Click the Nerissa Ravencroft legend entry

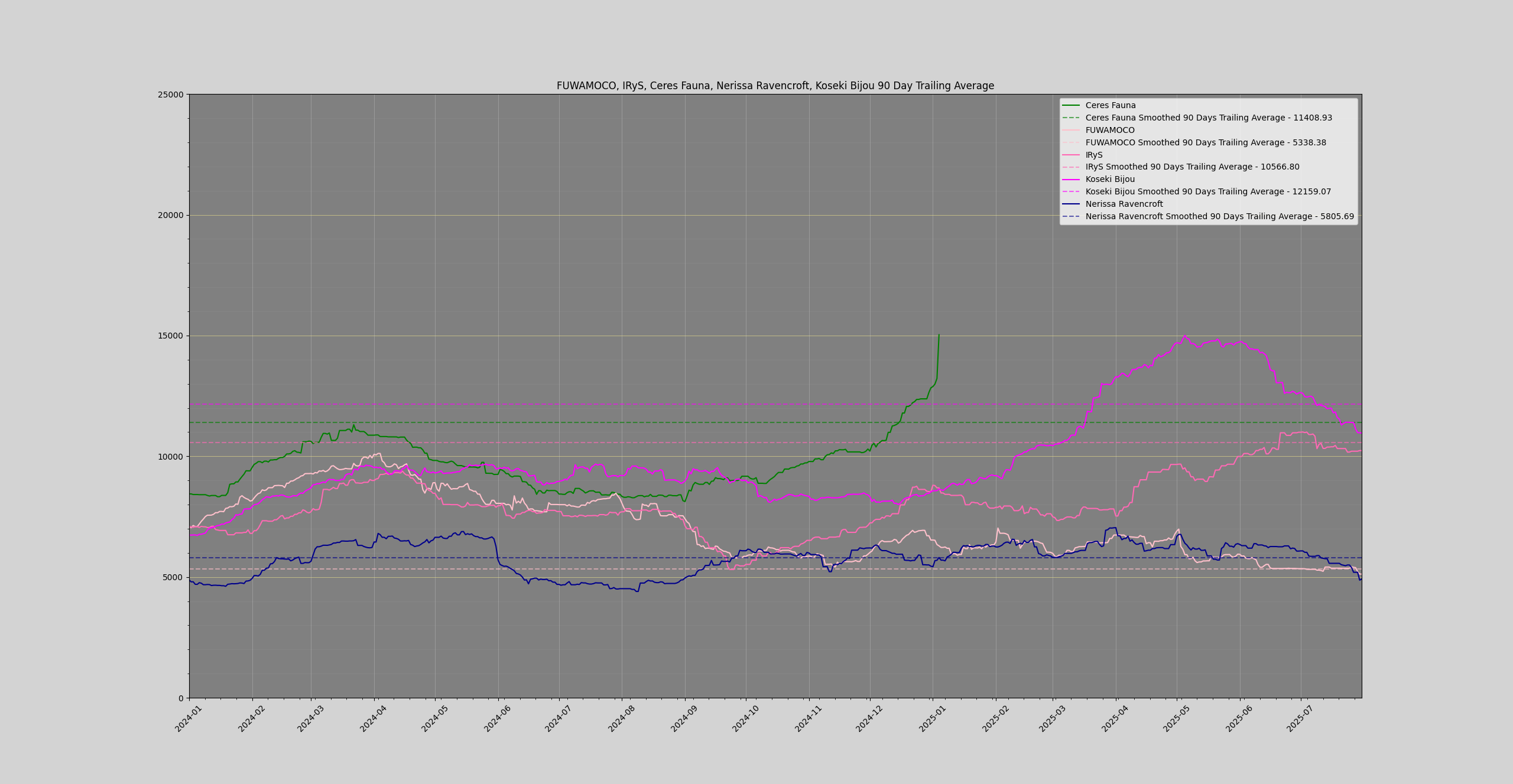pos(1124,204)
